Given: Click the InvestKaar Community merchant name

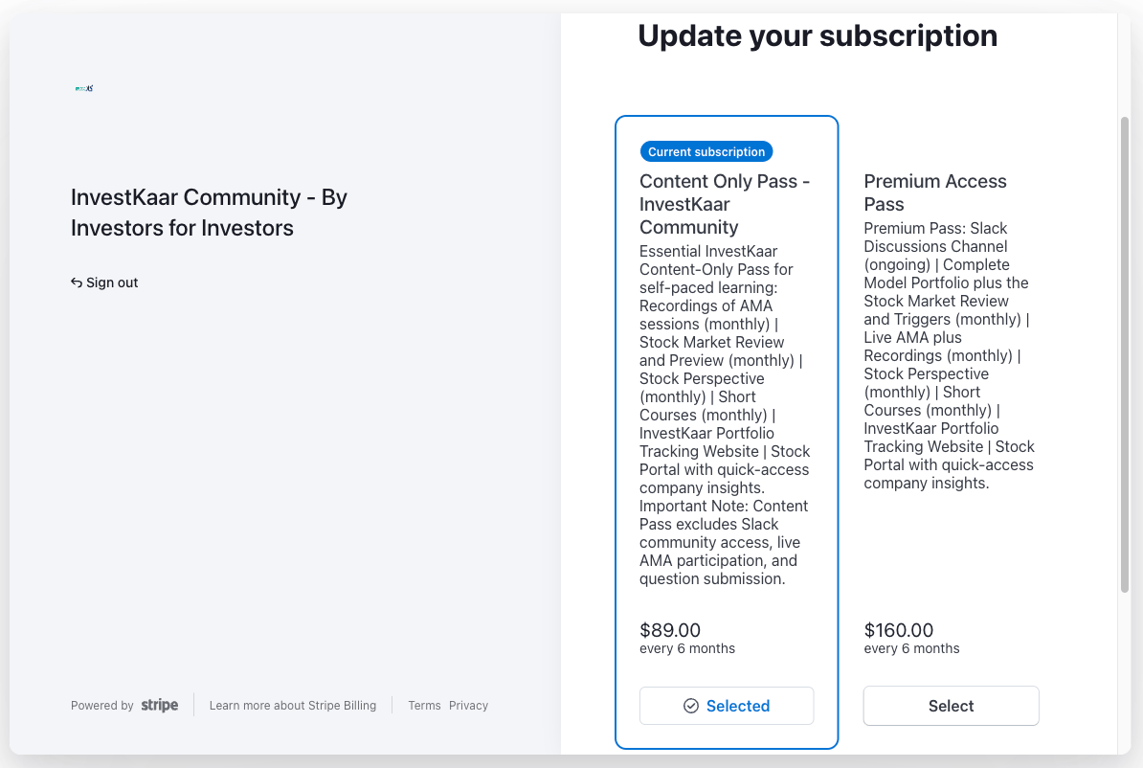Looking at the screenshot, I should click(x=209, y=212).
